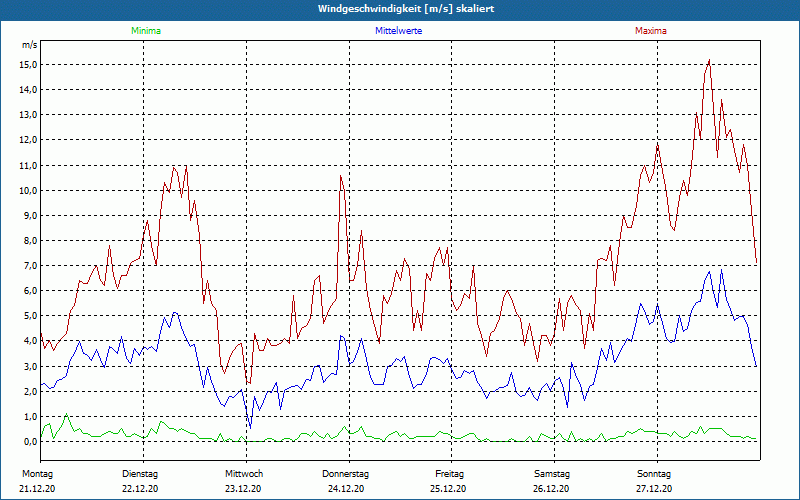The height and width of the screenshot is (500, 800).
Task: Click the '8,0' y-axis value
Action: [x=30, y=240]
